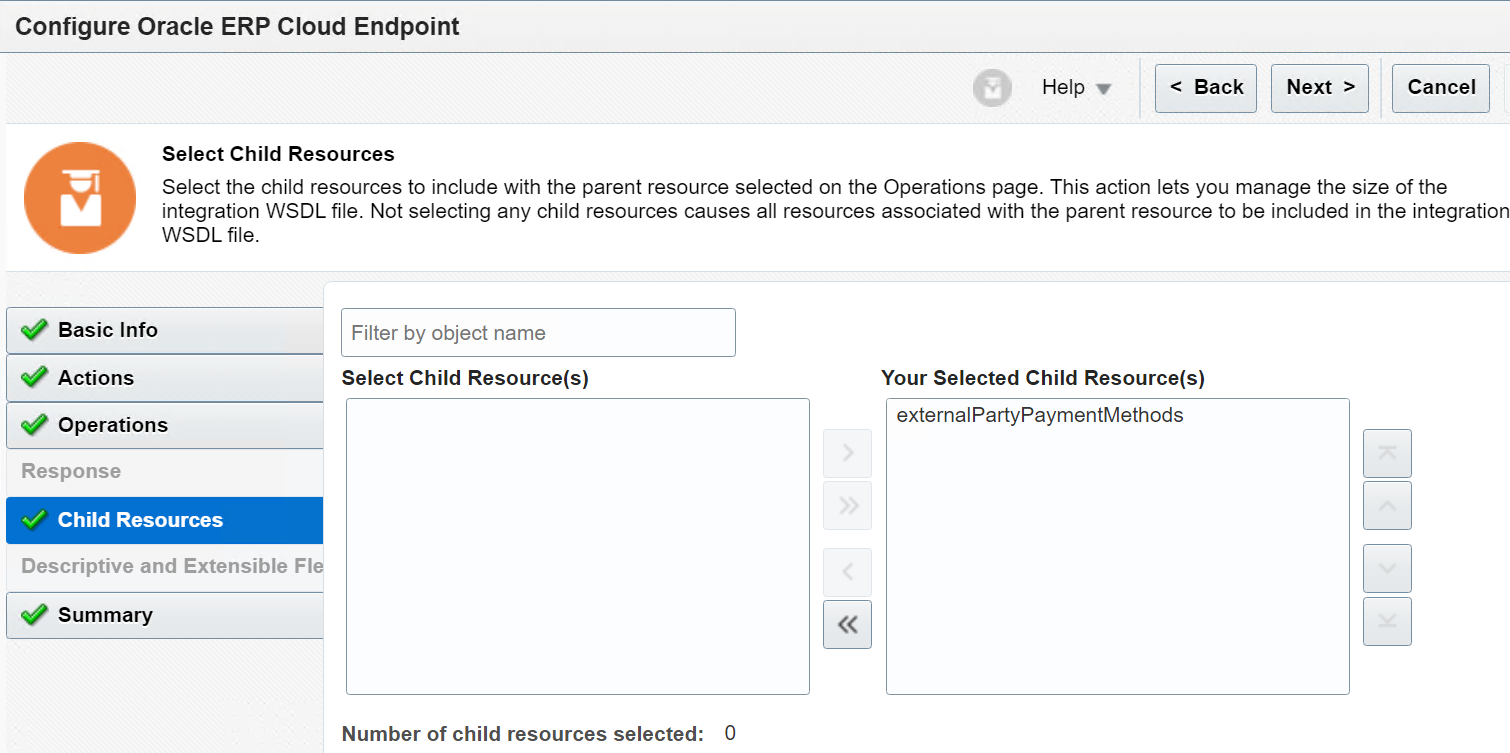Remove all items with double left arrow

pyautogui.click(x=847, y=624)
